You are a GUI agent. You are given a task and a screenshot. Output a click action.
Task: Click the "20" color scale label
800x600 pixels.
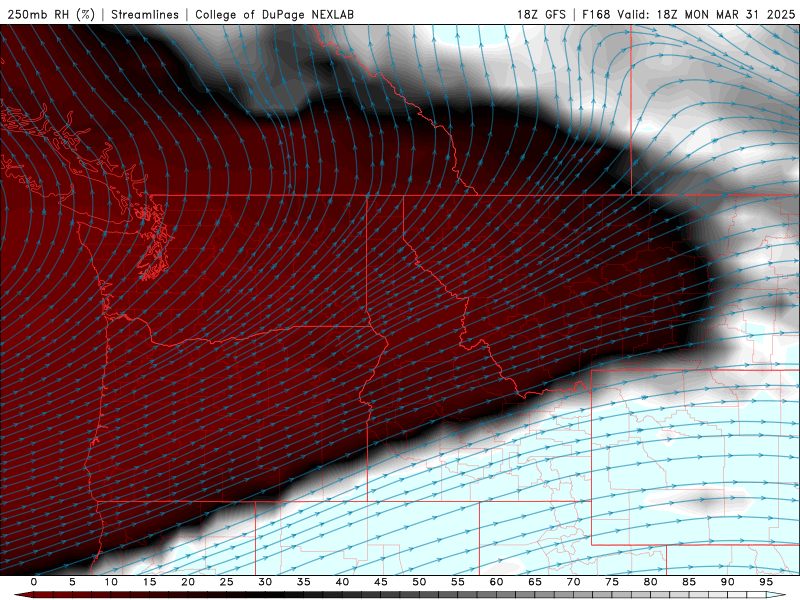point(188,582)
